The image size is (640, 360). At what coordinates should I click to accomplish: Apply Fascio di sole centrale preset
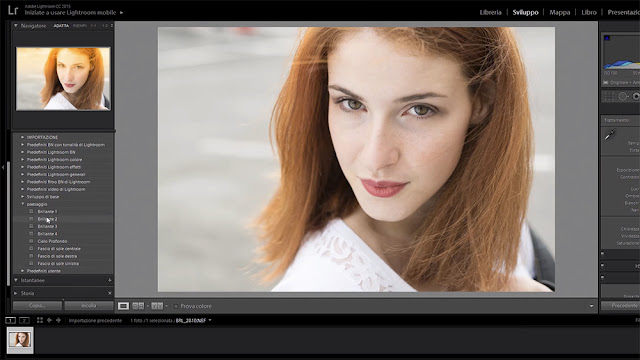(59, 249)
